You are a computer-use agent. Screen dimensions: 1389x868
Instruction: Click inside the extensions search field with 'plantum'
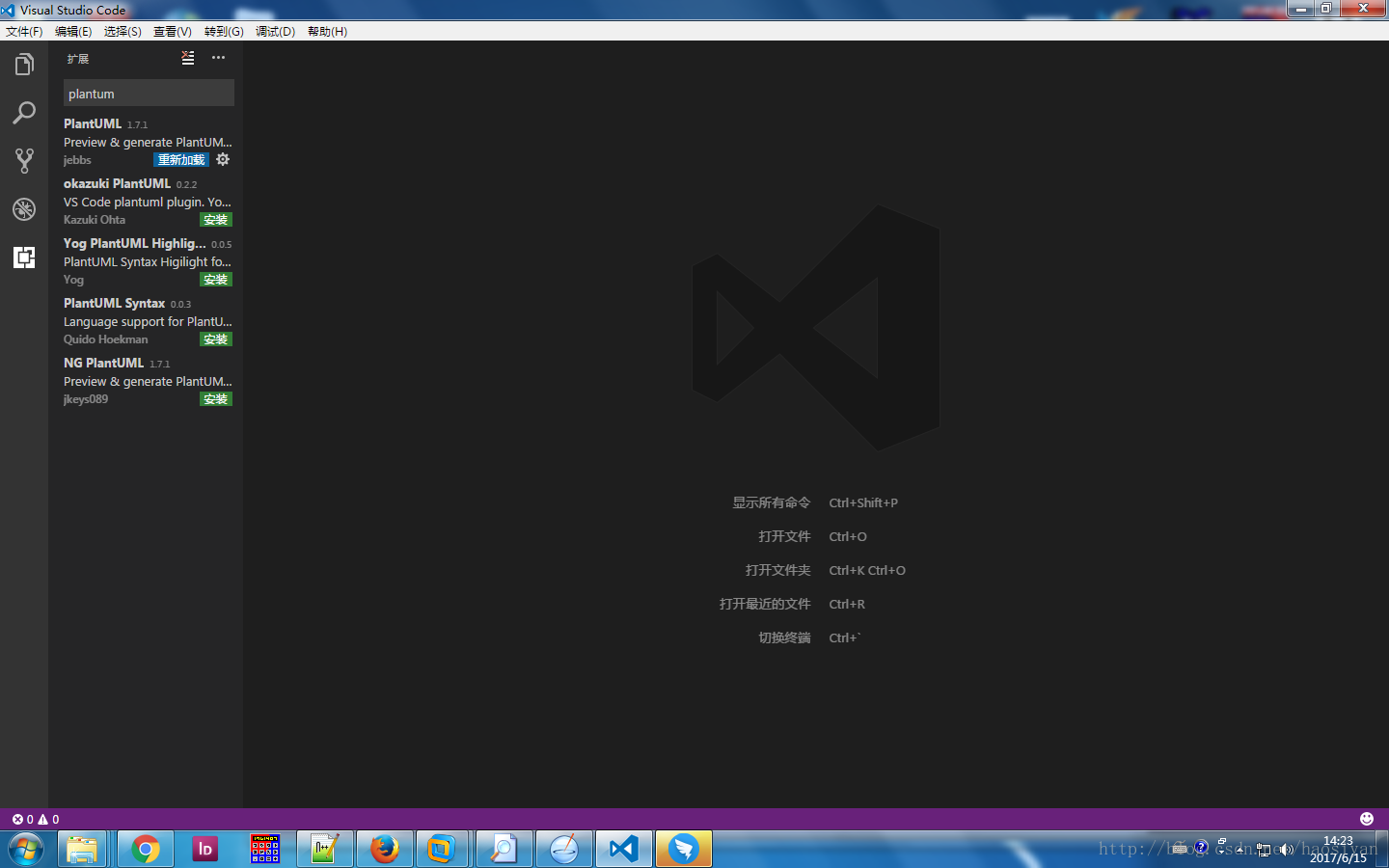[149, 94]
